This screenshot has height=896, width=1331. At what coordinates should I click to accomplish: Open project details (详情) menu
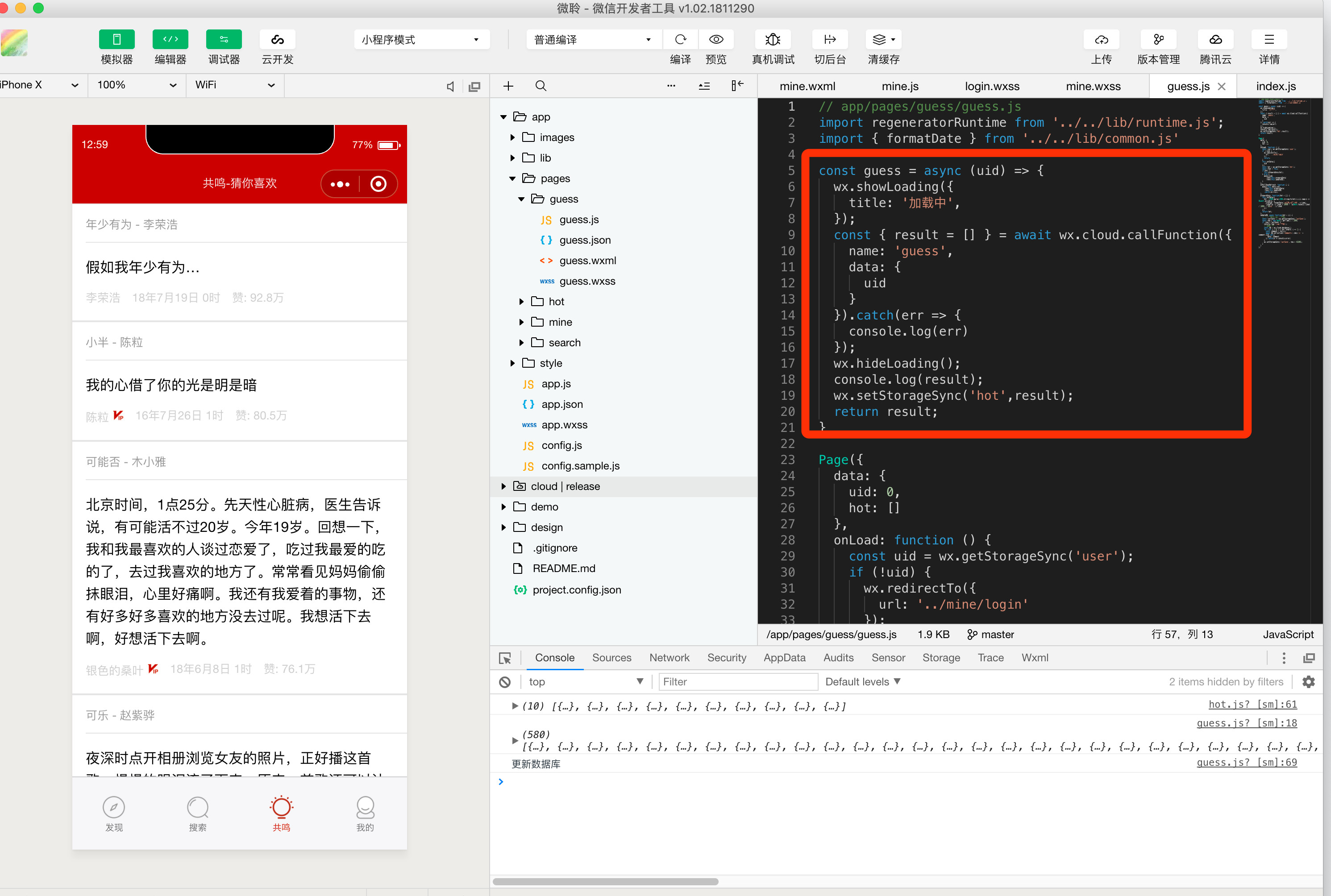(1269, 39)
